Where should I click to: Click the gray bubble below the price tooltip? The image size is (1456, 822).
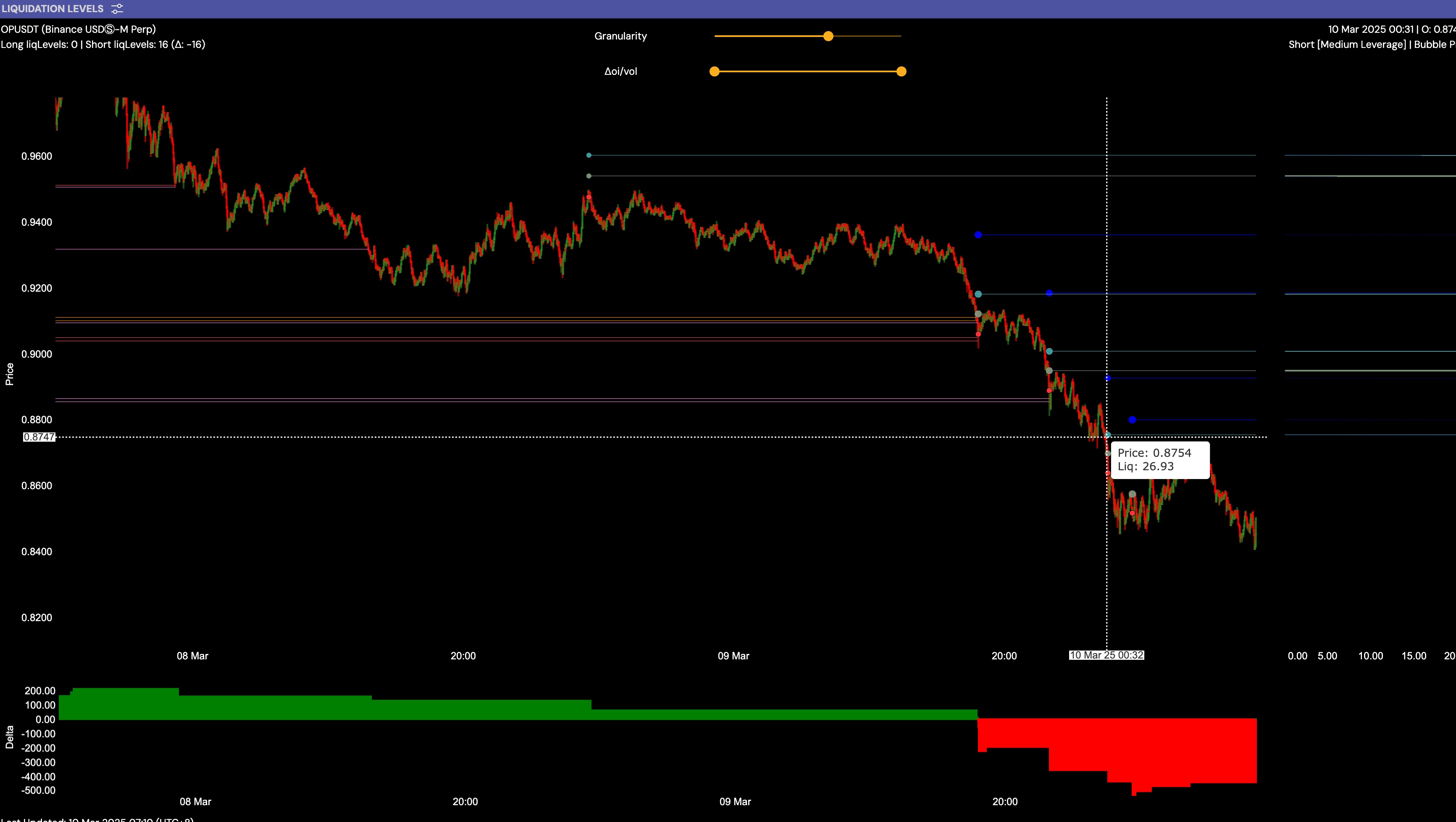tap(1132, 494)
